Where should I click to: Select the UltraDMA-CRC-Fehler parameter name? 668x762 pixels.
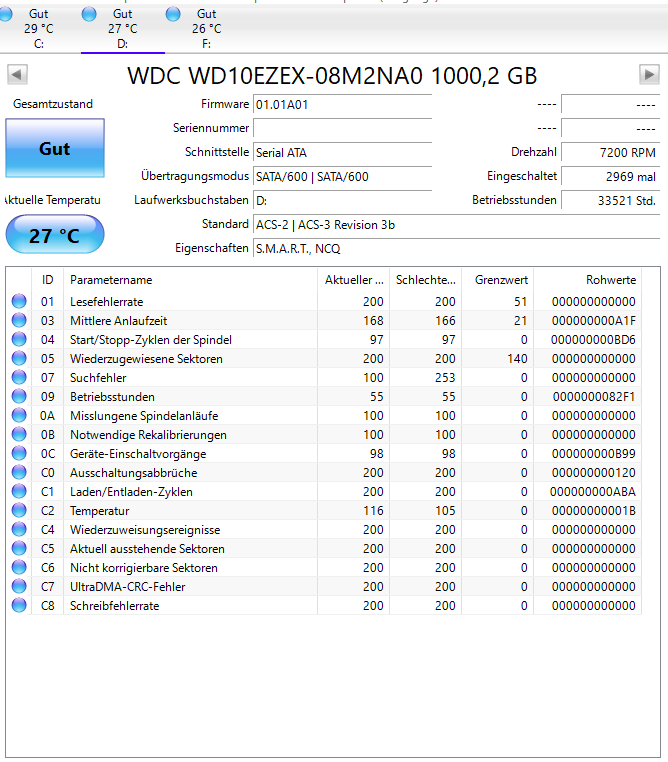click(x=128, y=587)
